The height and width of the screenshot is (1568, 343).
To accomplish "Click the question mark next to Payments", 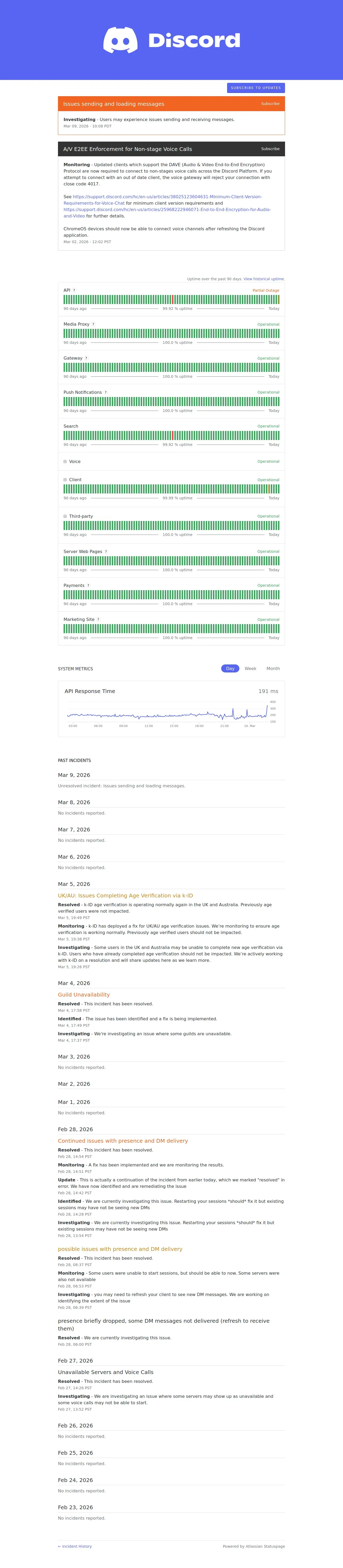I will (x=88, y=586).
